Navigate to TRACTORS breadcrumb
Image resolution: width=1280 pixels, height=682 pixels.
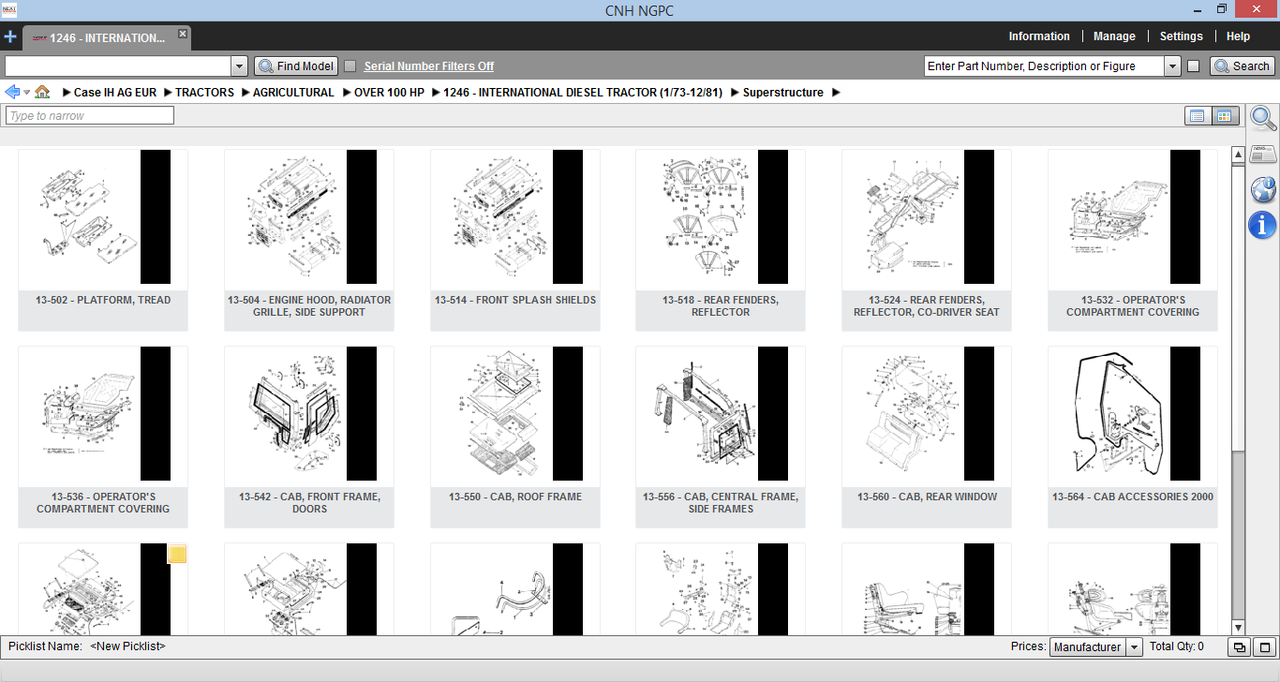(205, 92)
